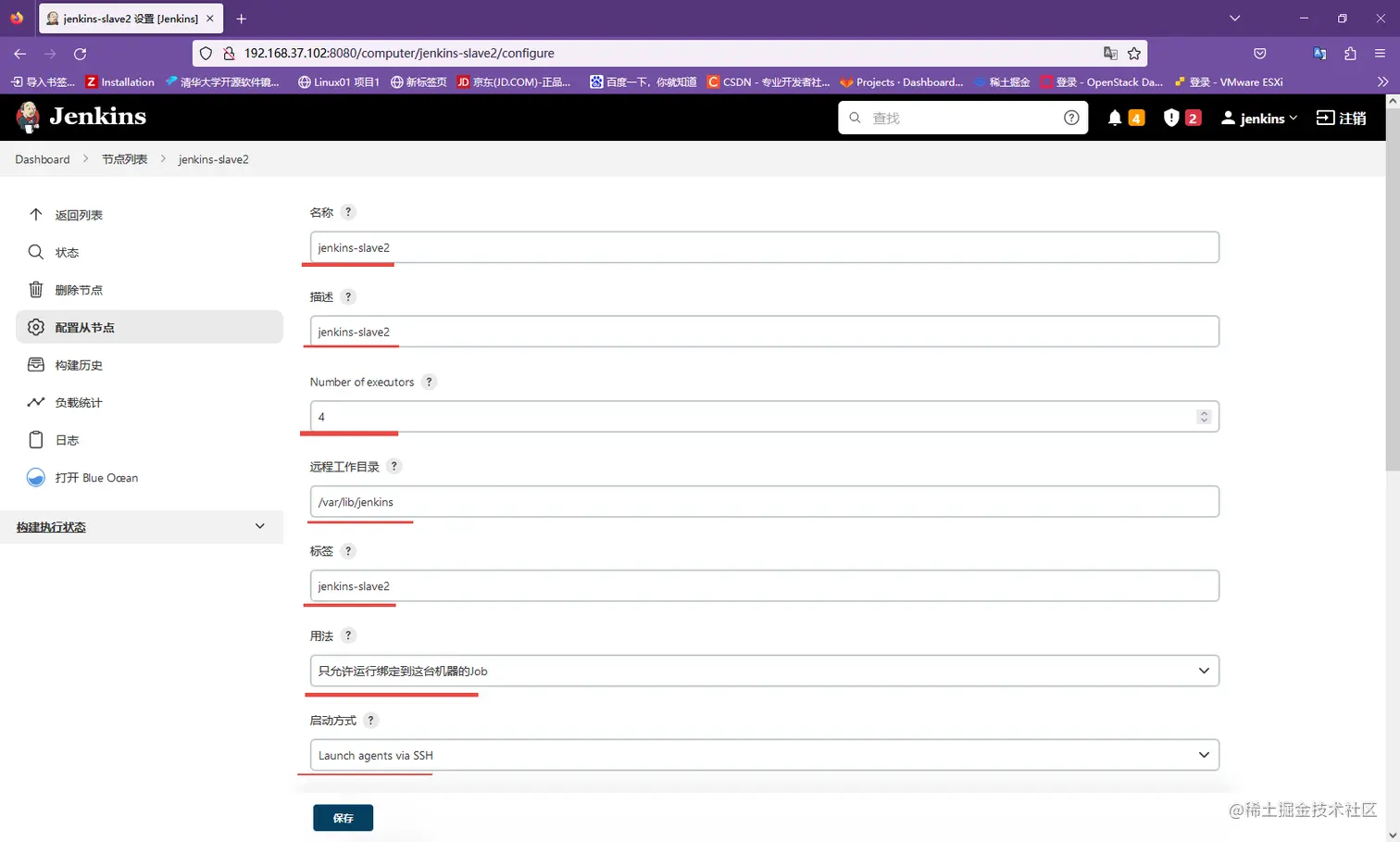Screen dimensions: 1400x842
Task: Click the configure node gear icon
Action: [x=36, y=327]
